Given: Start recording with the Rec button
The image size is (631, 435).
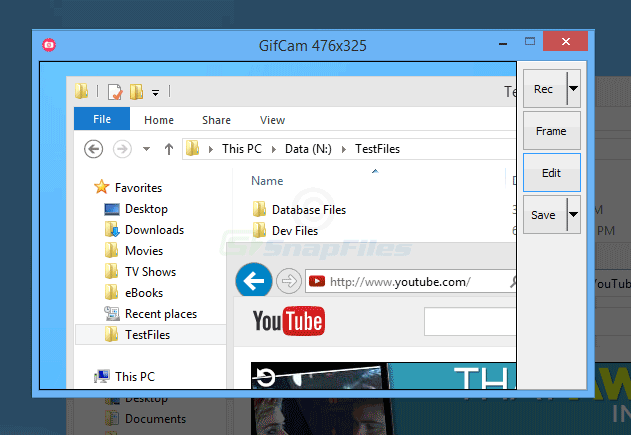Looking at the screenshot, I should pos(543,89).
